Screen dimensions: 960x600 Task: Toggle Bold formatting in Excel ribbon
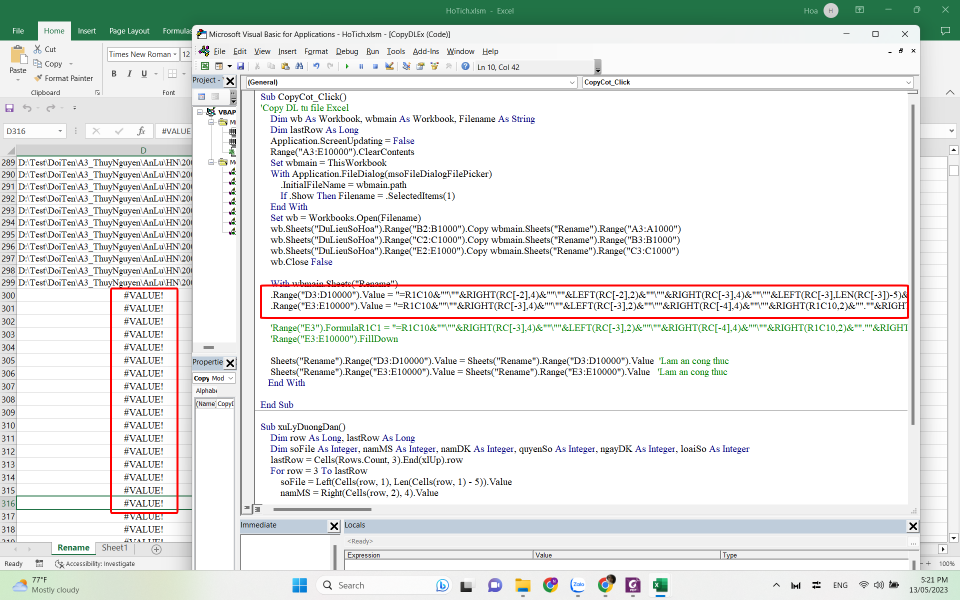tap(115, 74)
